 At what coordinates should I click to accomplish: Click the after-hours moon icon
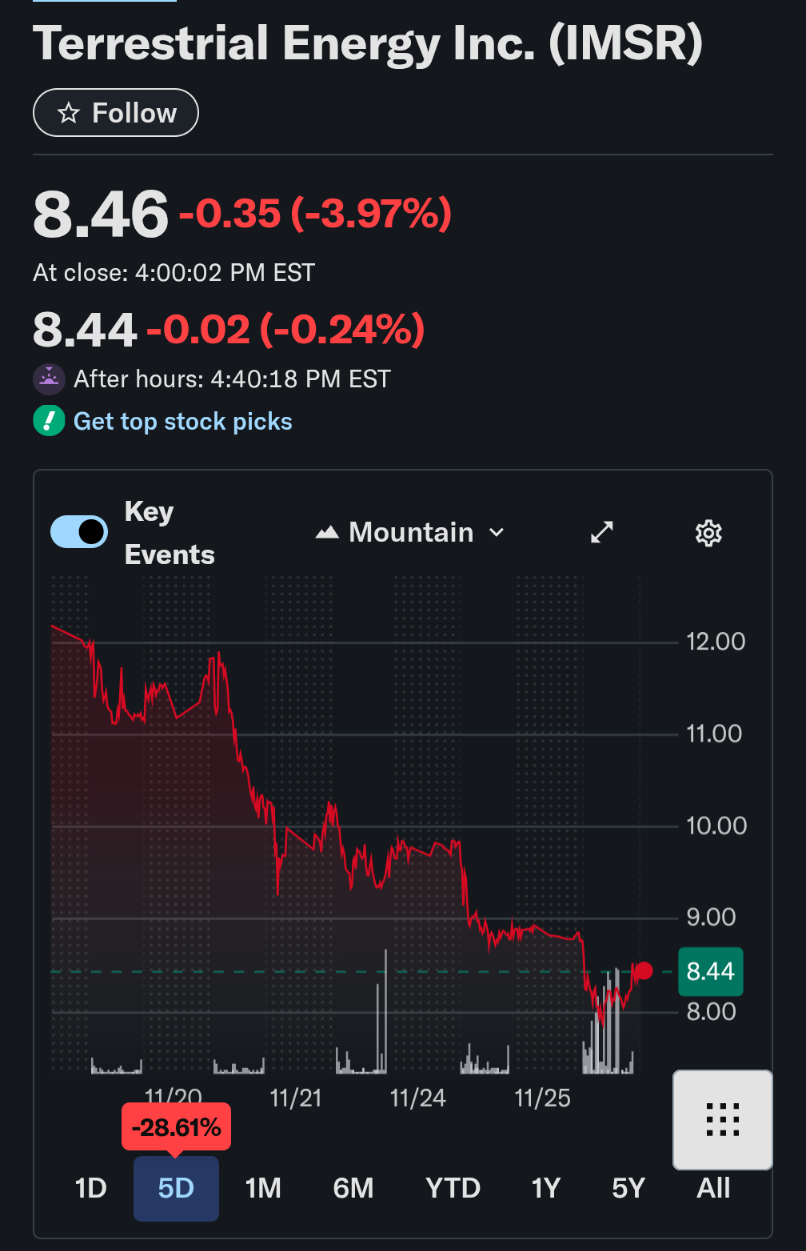pos(48,379)
